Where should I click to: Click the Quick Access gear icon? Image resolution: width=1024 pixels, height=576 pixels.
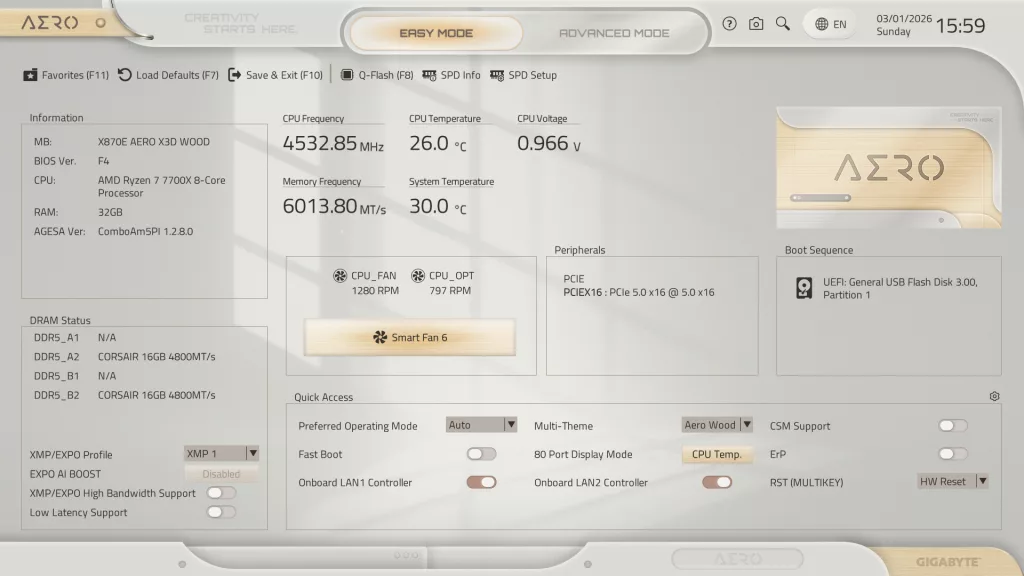coord(994,396)
